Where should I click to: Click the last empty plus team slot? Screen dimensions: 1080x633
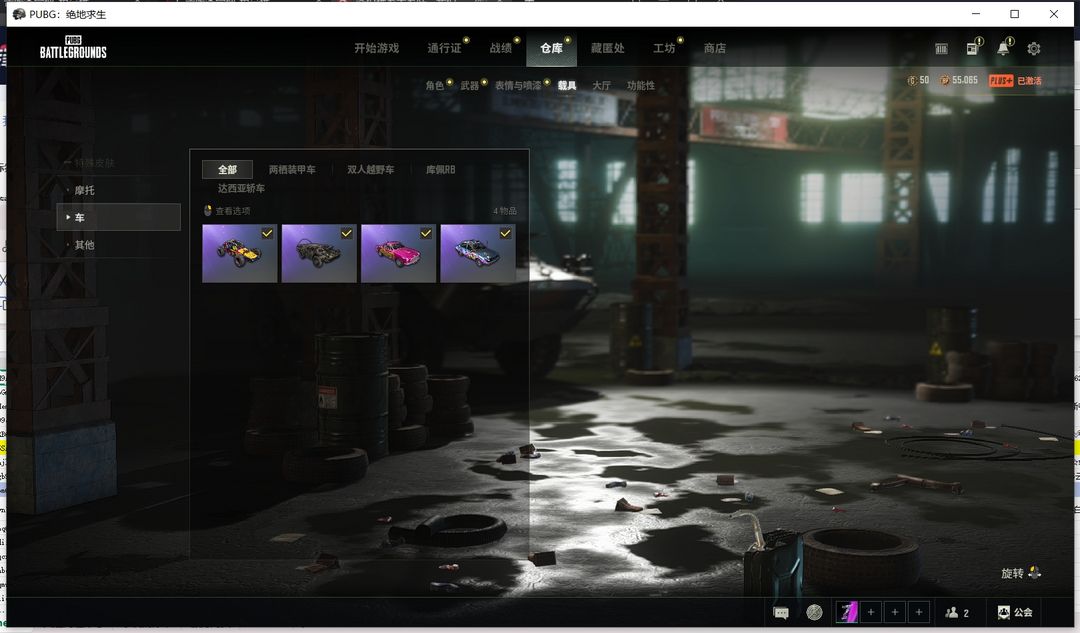pyautogui.click(x=919, y=612)
